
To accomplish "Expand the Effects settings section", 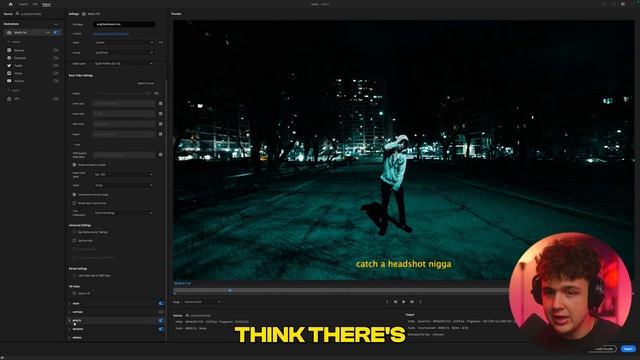I will 70,320.
